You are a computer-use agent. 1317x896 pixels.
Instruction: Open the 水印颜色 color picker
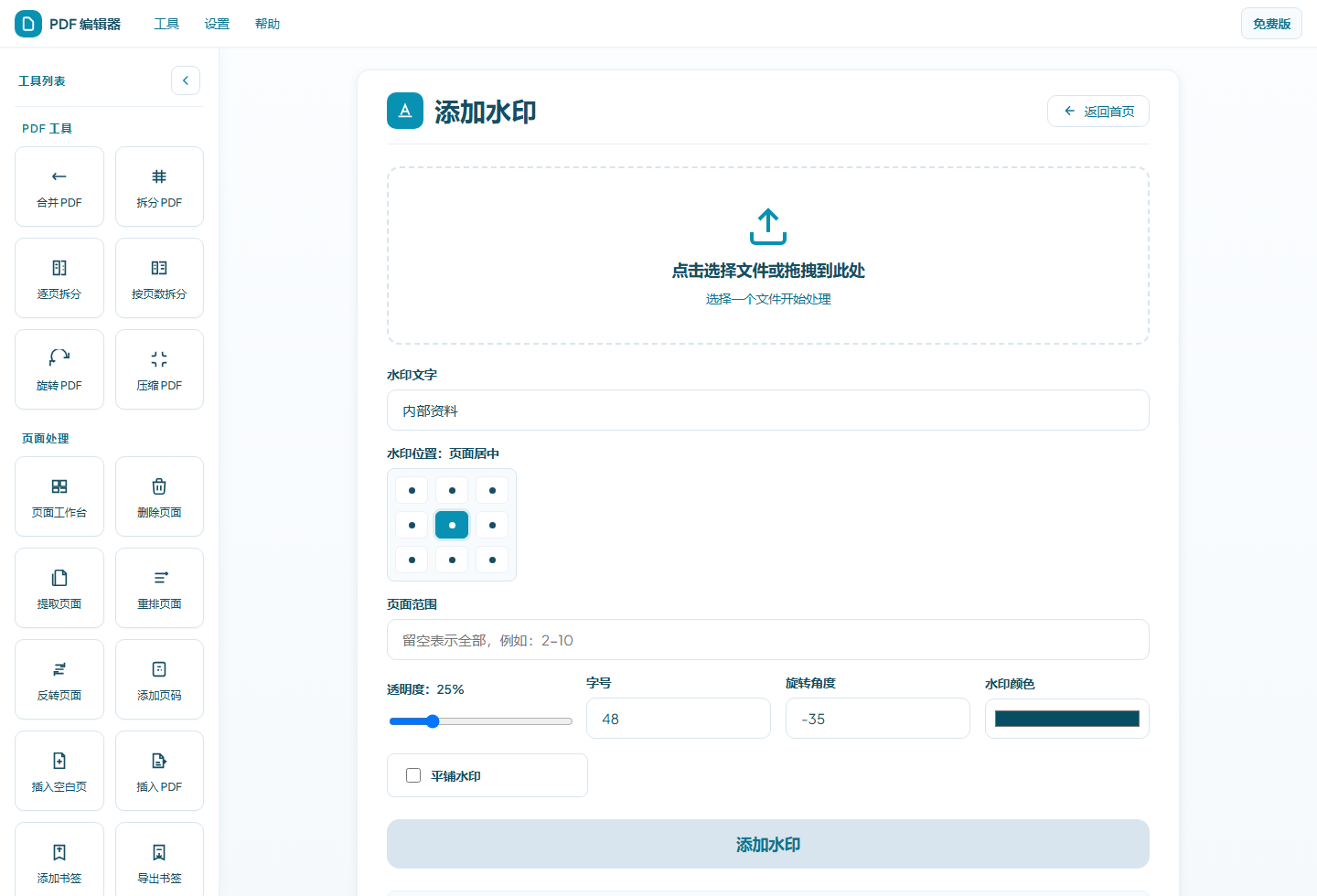[x=1067, y=719]
